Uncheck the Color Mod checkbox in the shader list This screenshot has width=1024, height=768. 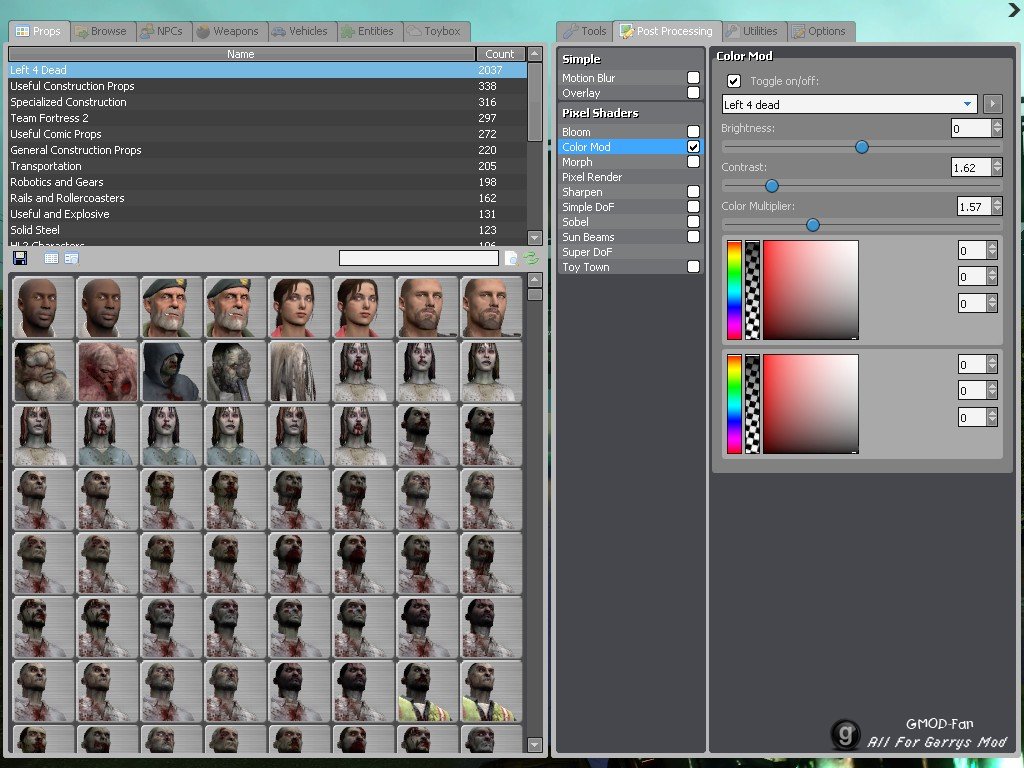pos(694,147)
